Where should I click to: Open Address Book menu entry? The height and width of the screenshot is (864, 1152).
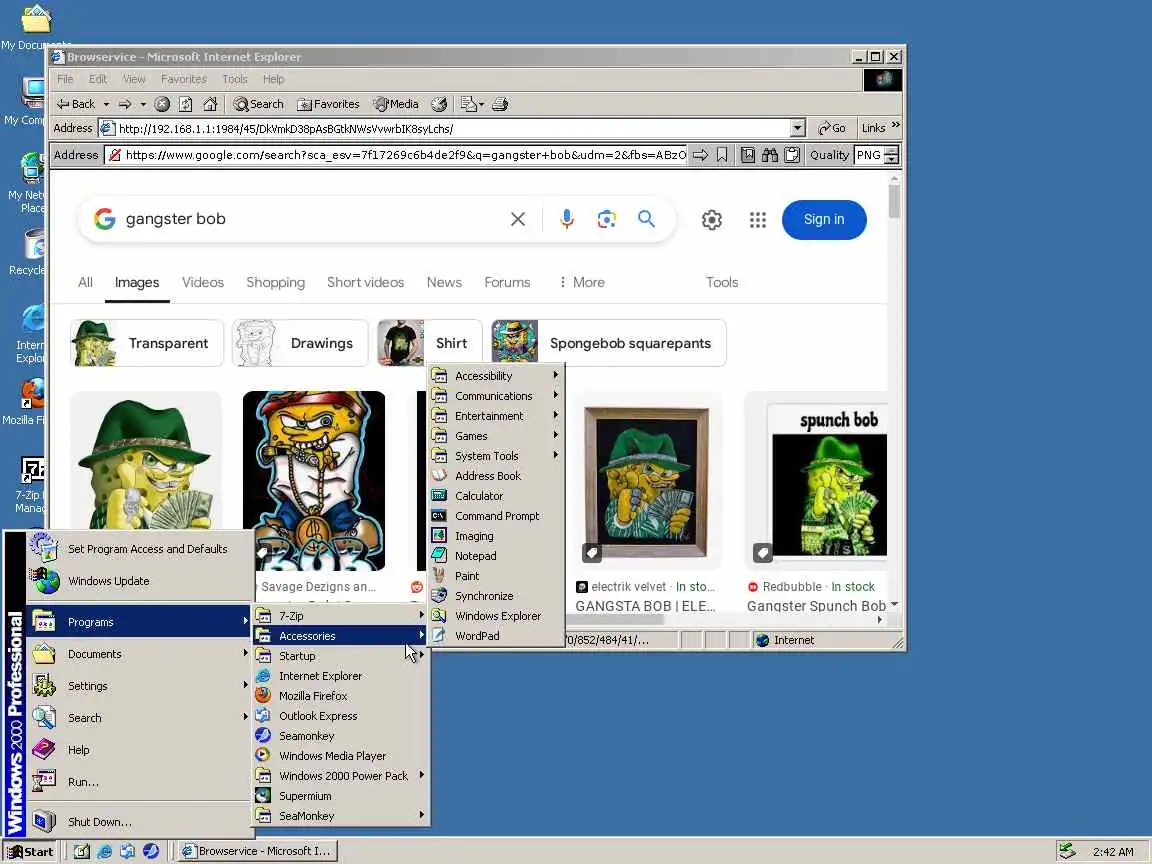pos(497,476)
